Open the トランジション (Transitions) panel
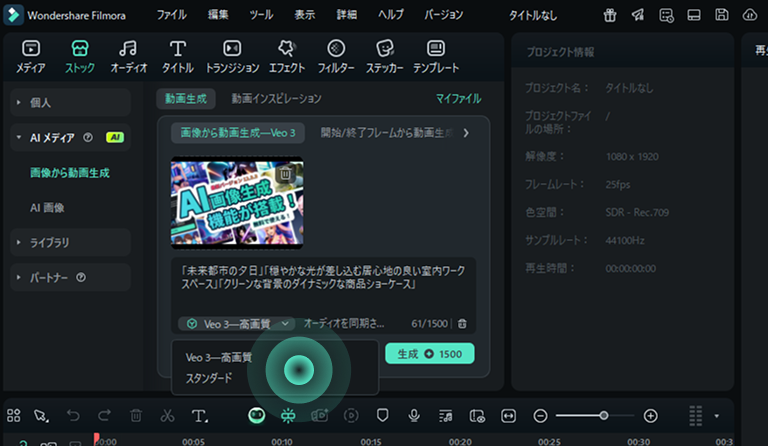This screenshot has height=446, width=768. 232,57
